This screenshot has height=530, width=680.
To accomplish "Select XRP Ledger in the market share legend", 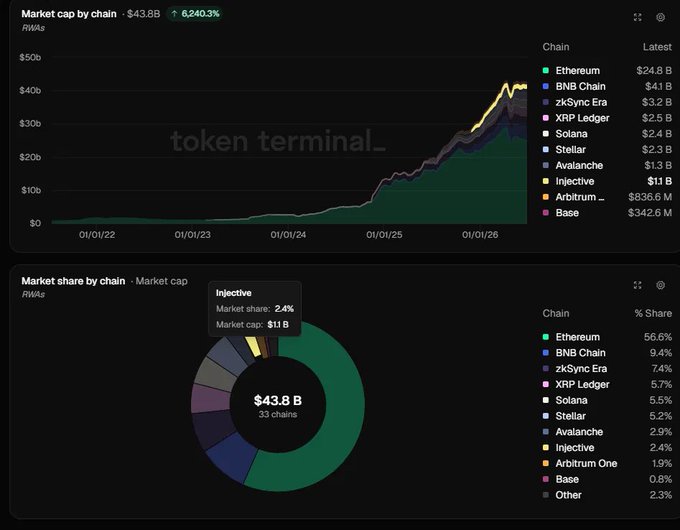I will click(x=582, y=384).
